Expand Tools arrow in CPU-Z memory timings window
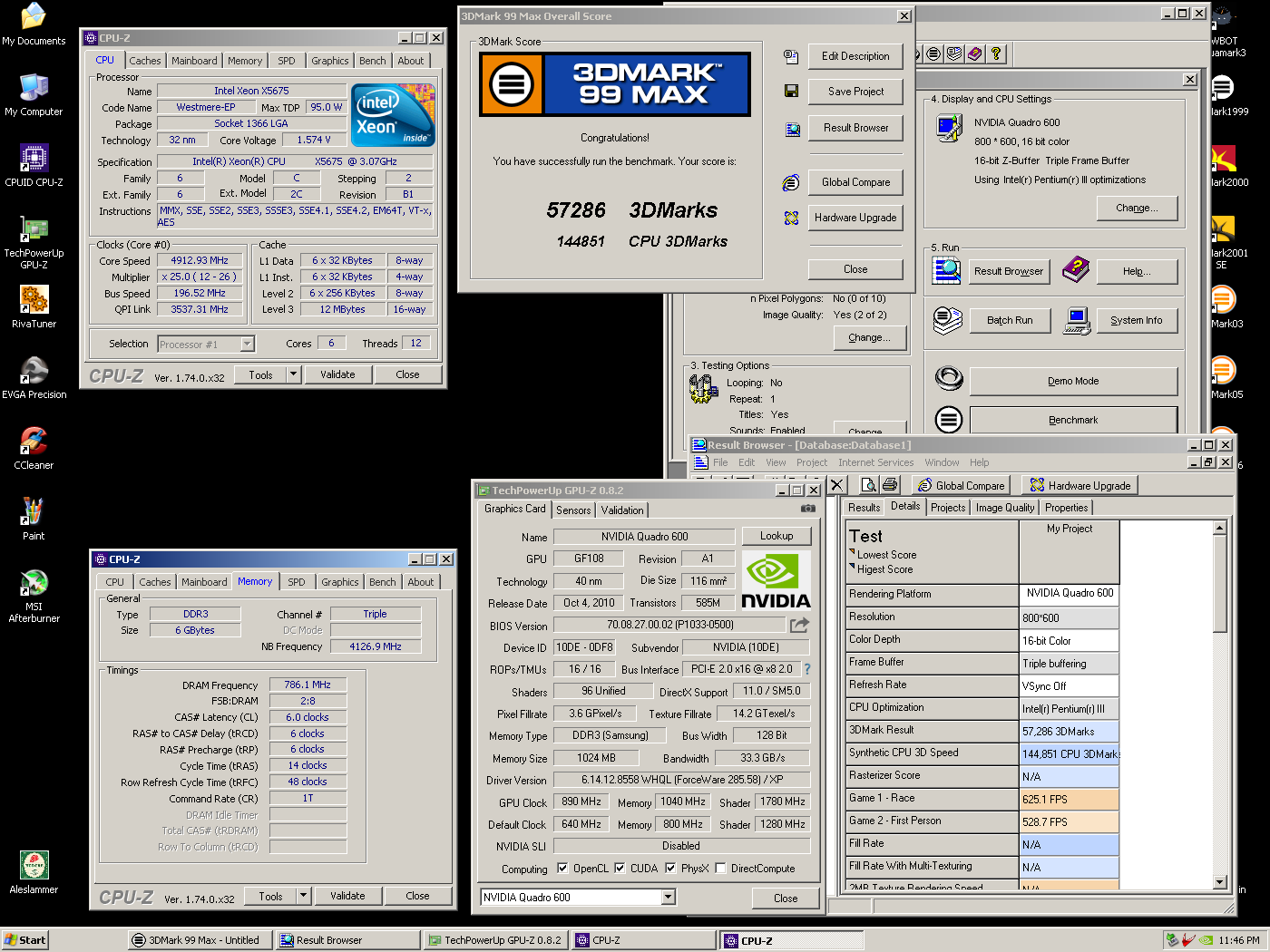The image size is (1270, 952). tap(304, 896)
